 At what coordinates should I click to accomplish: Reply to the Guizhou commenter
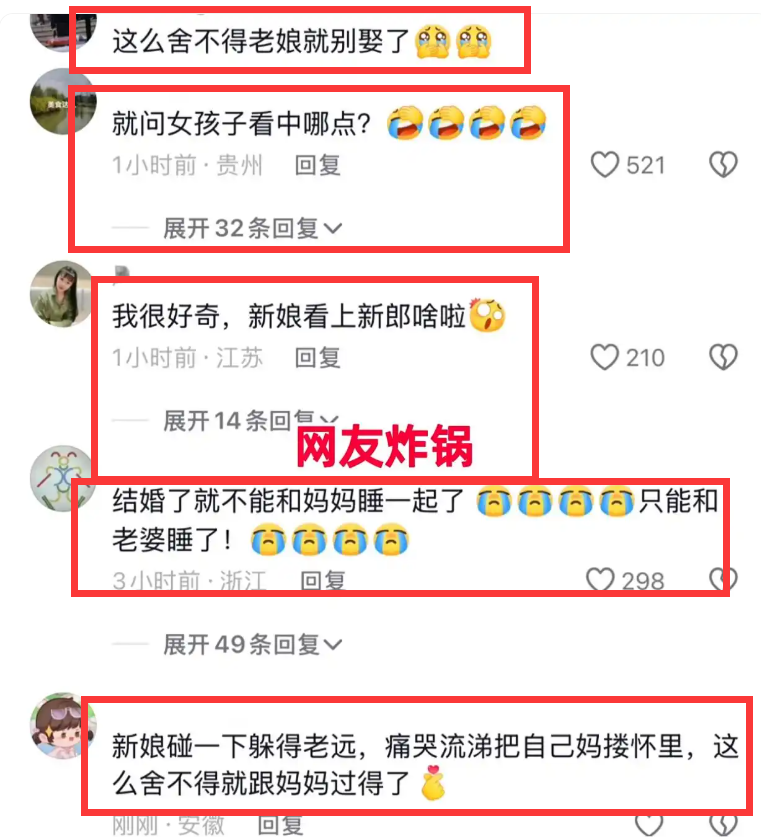(318, 165)
